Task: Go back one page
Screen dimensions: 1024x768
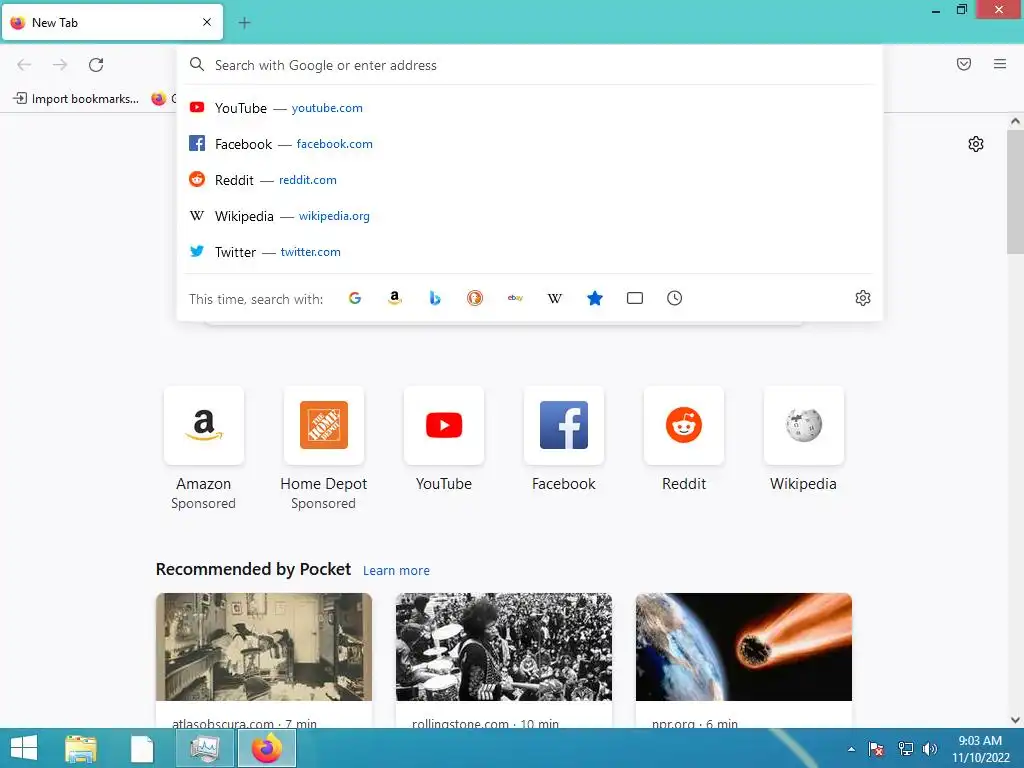Action: pyautogui.click(x=24, y=65)
